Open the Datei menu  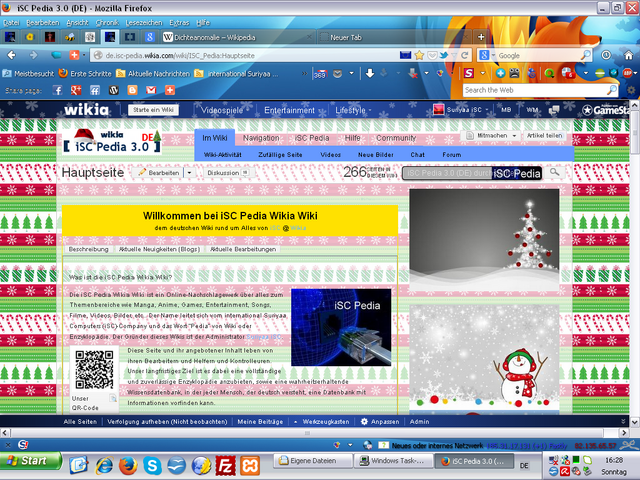pyautogui.click(x=11, y=23)
